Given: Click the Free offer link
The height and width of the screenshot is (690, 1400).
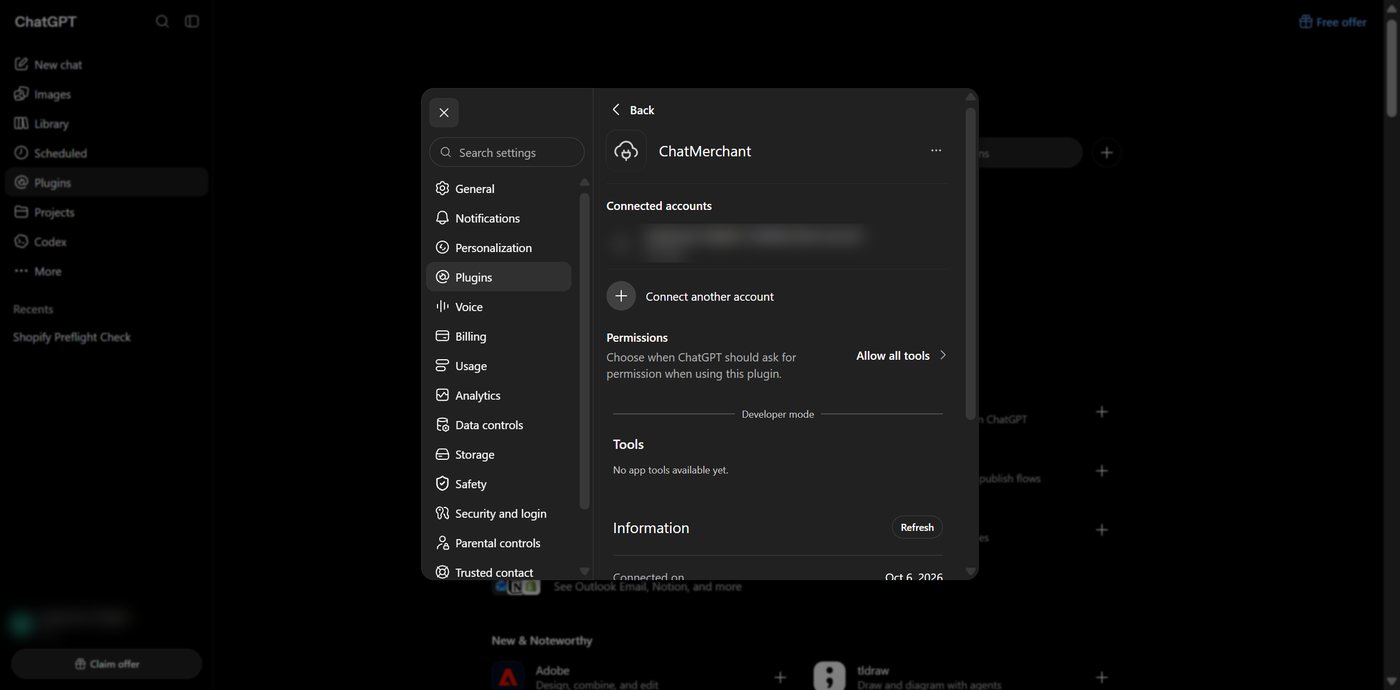Looking at the screenshot, I should [1332, 22].
